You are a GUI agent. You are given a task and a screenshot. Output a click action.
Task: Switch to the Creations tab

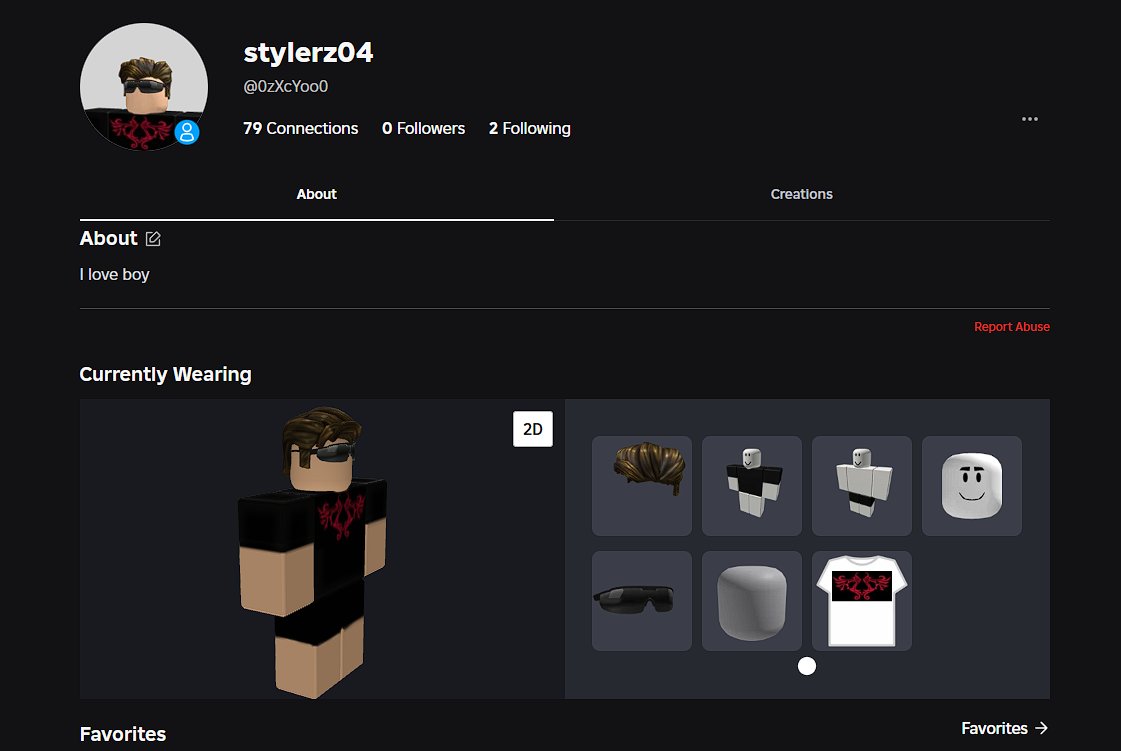[801, 194]
